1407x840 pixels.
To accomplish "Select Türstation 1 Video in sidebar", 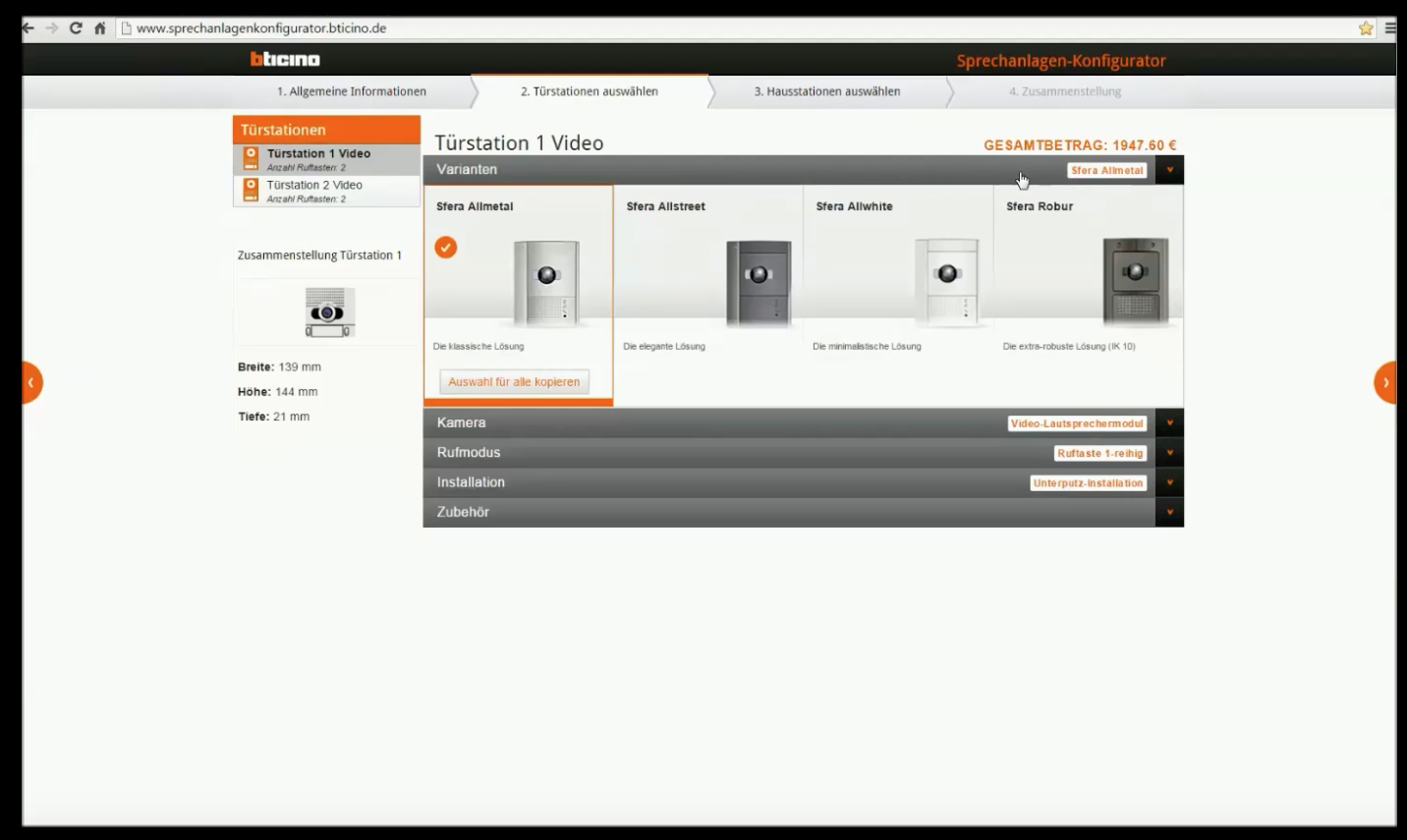I will pos(327,159).
